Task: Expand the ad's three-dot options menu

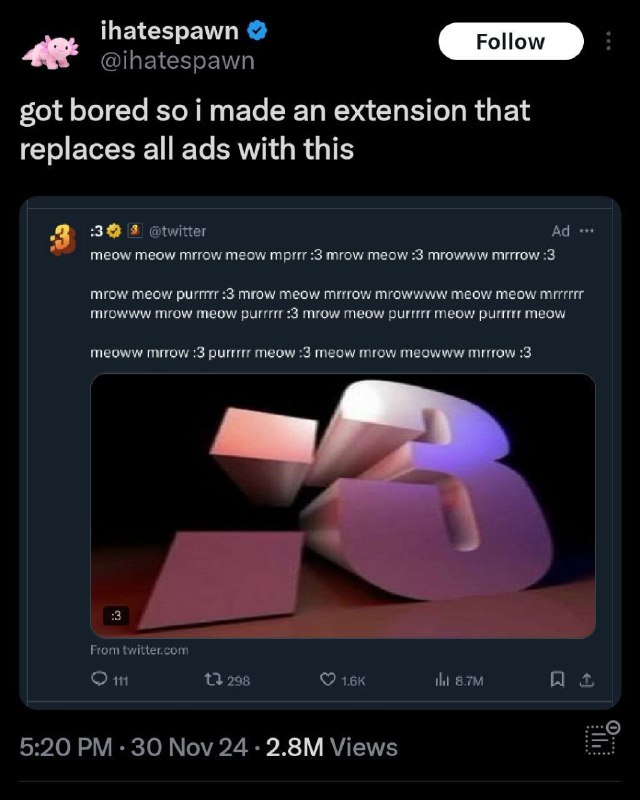Action: (x=587, y=231)
